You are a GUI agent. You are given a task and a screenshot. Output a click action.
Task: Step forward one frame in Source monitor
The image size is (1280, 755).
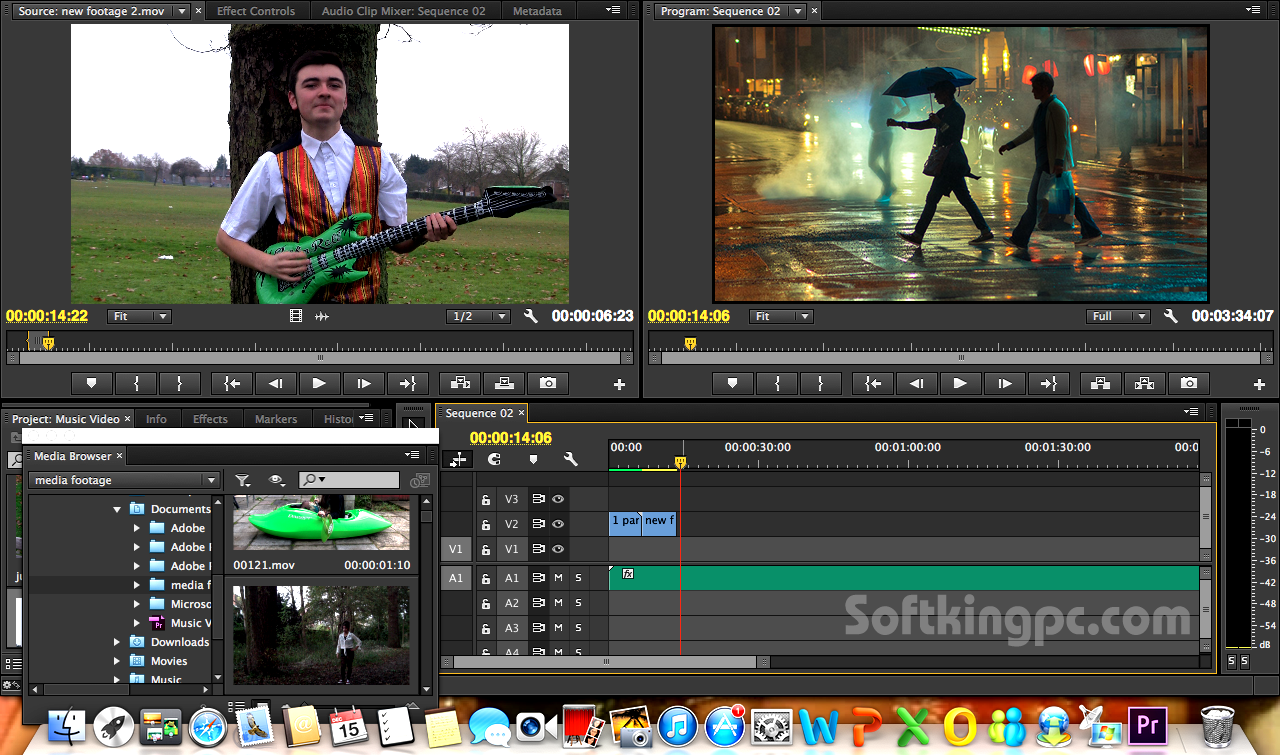coord(363,383)
